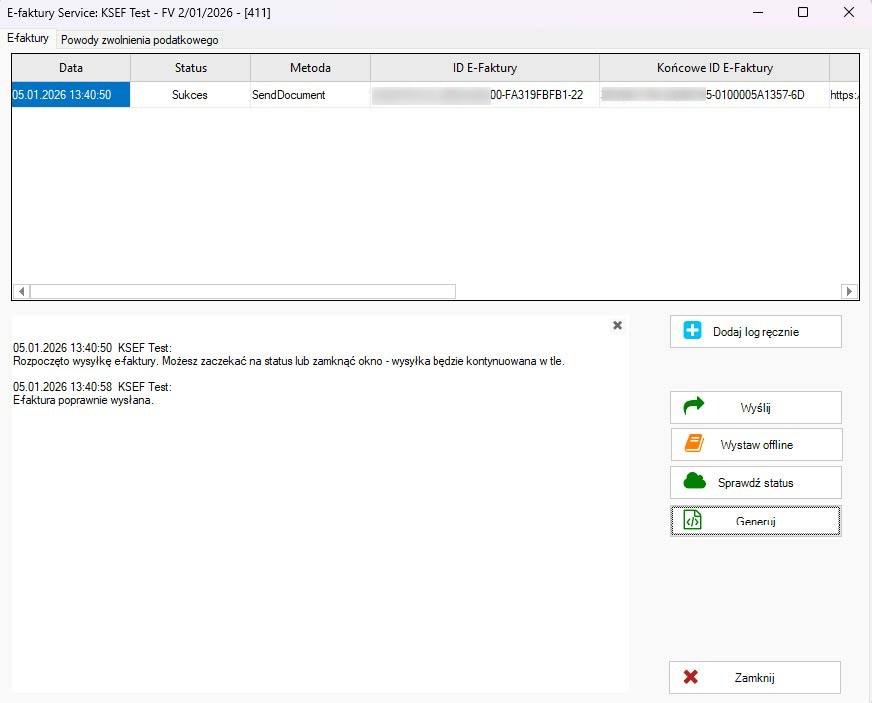The image size is (872, 703).
Task: Click the blue plus icon for manual log
Action: click(x=692, y=331)
